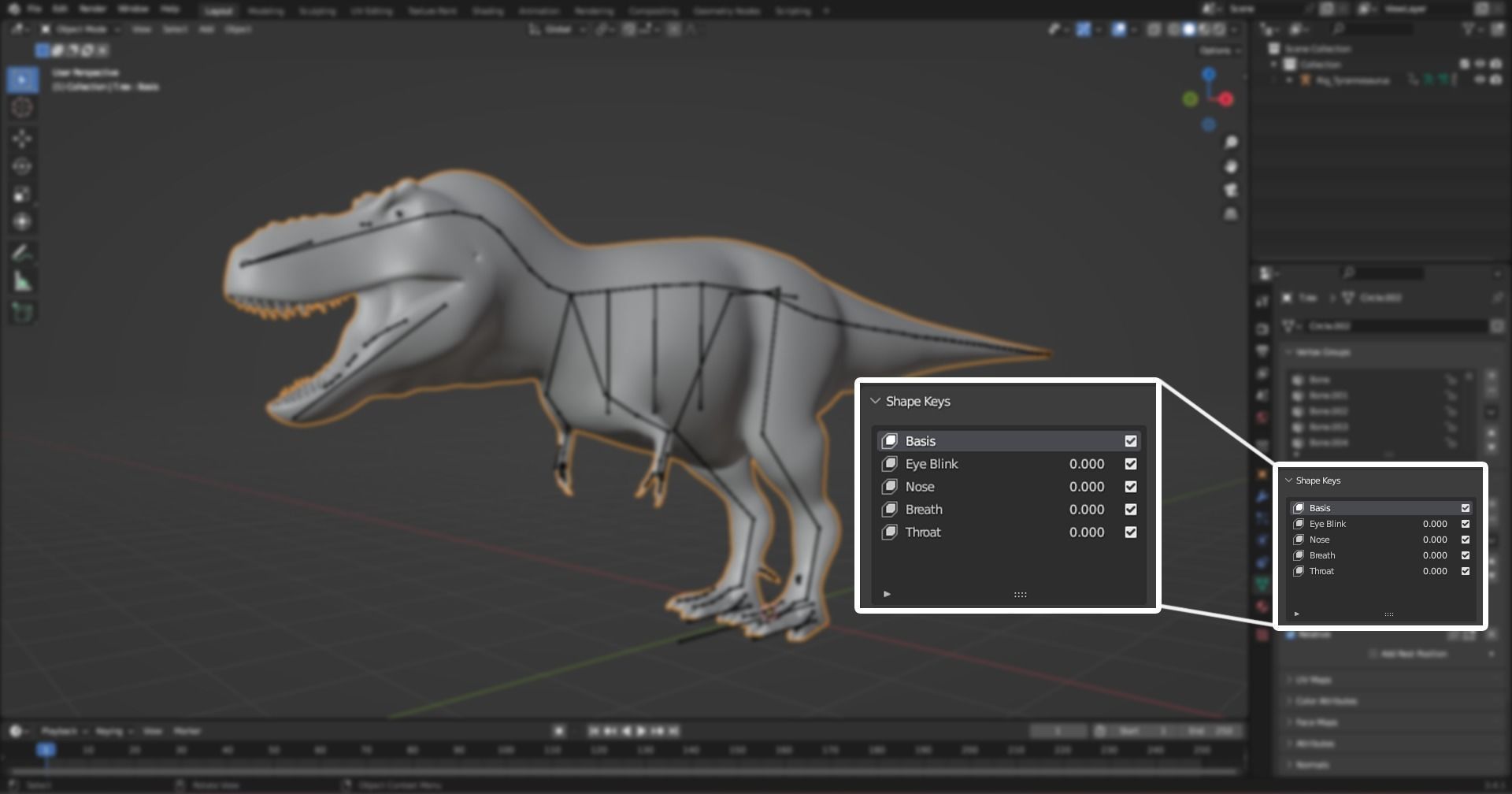Click the timeline play button
Image resolution: width=1512 pixels, height=794 pixels.
[x=642, y=731]
